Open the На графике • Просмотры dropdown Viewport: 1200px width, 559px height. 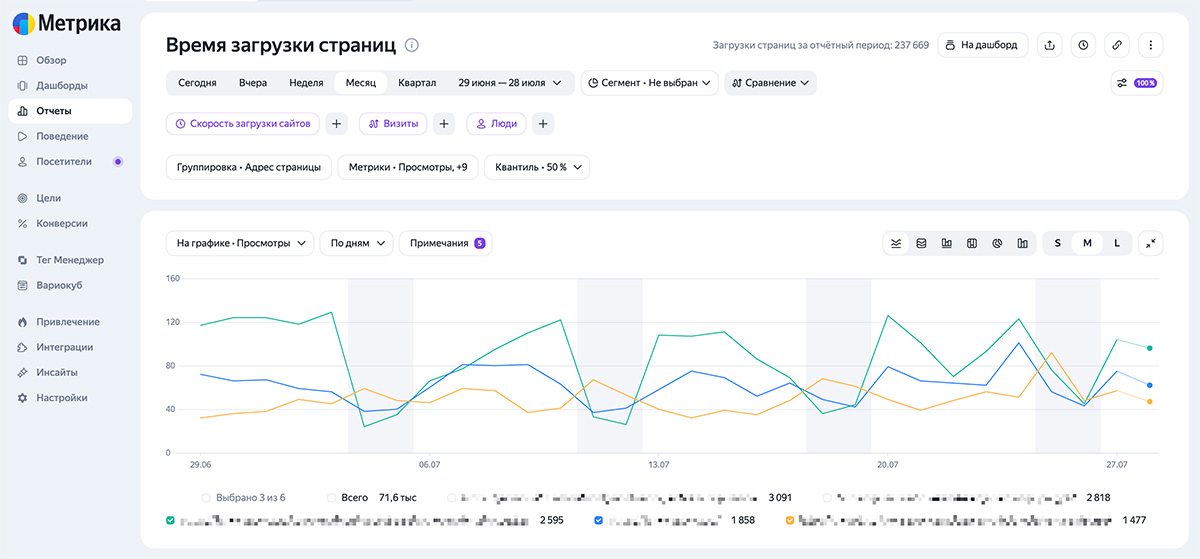240,243
